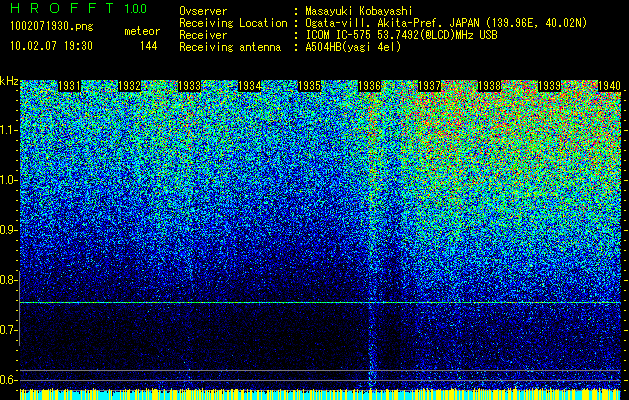The width and height of the screenshot is (629, 400).
Task: Click time marker 1940
Action: pos(609,86)
